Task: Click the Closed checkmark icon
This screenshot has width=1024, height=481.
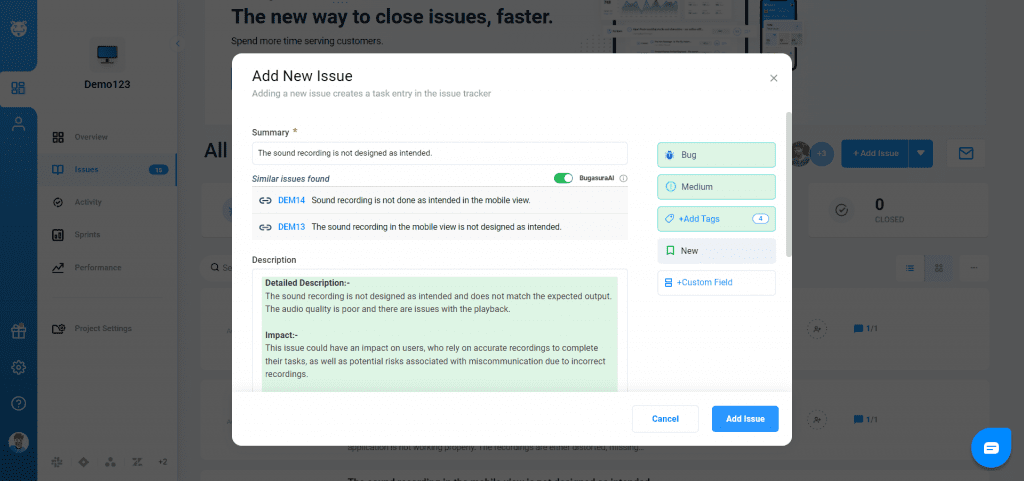Action: pos(842,210)
